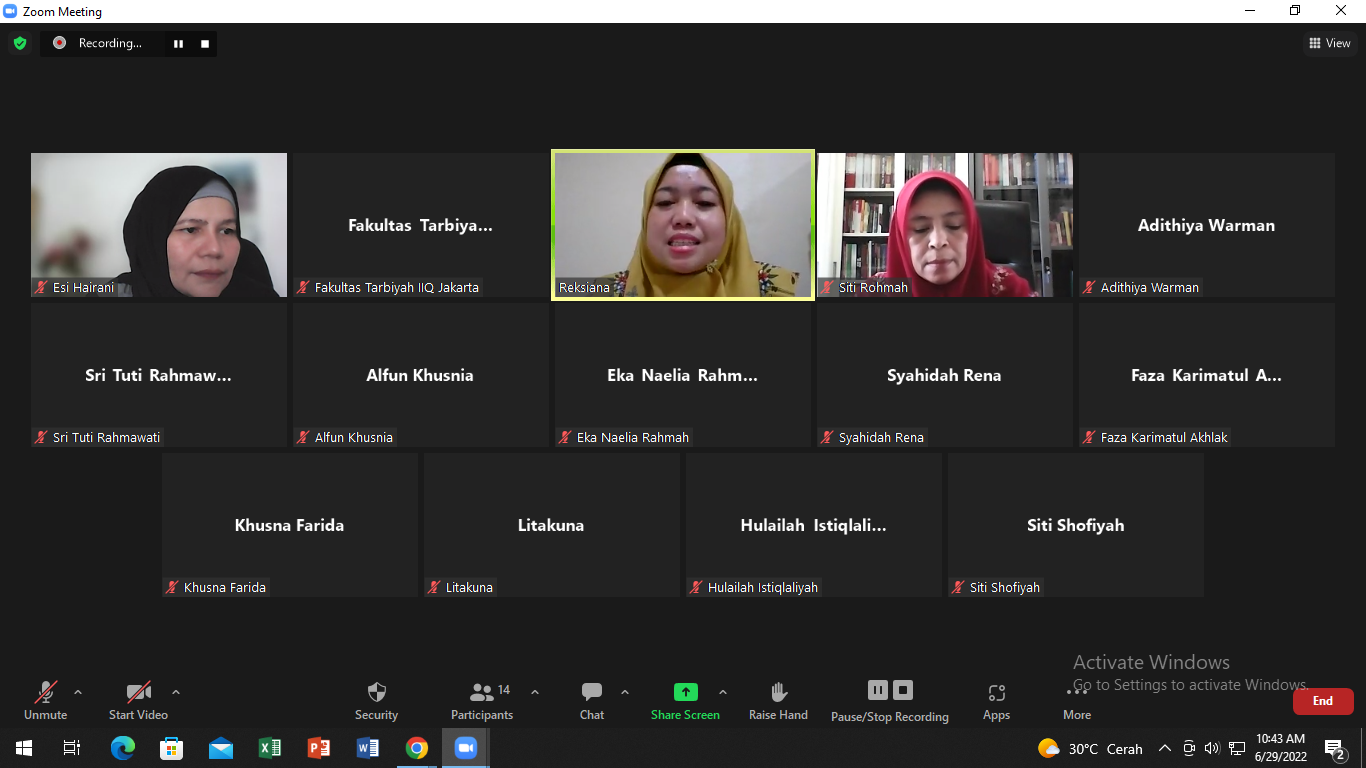1366x768 pixels.
Task: Select the Faza Karimatul Akhlak participant tile
Action: (1207, 375)
